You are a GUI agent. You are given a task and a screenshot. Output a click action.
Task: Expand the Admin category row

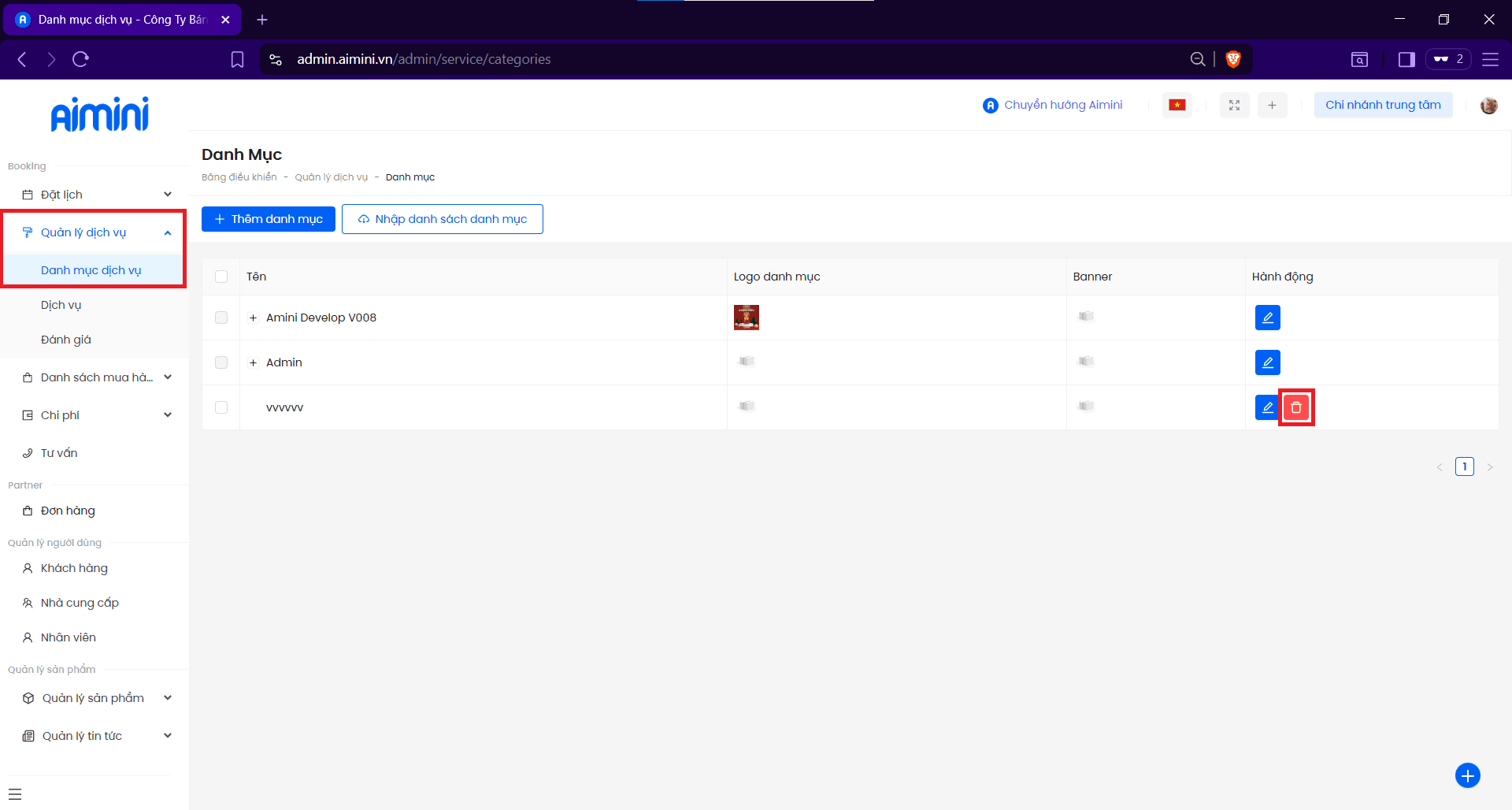point(253,362)
